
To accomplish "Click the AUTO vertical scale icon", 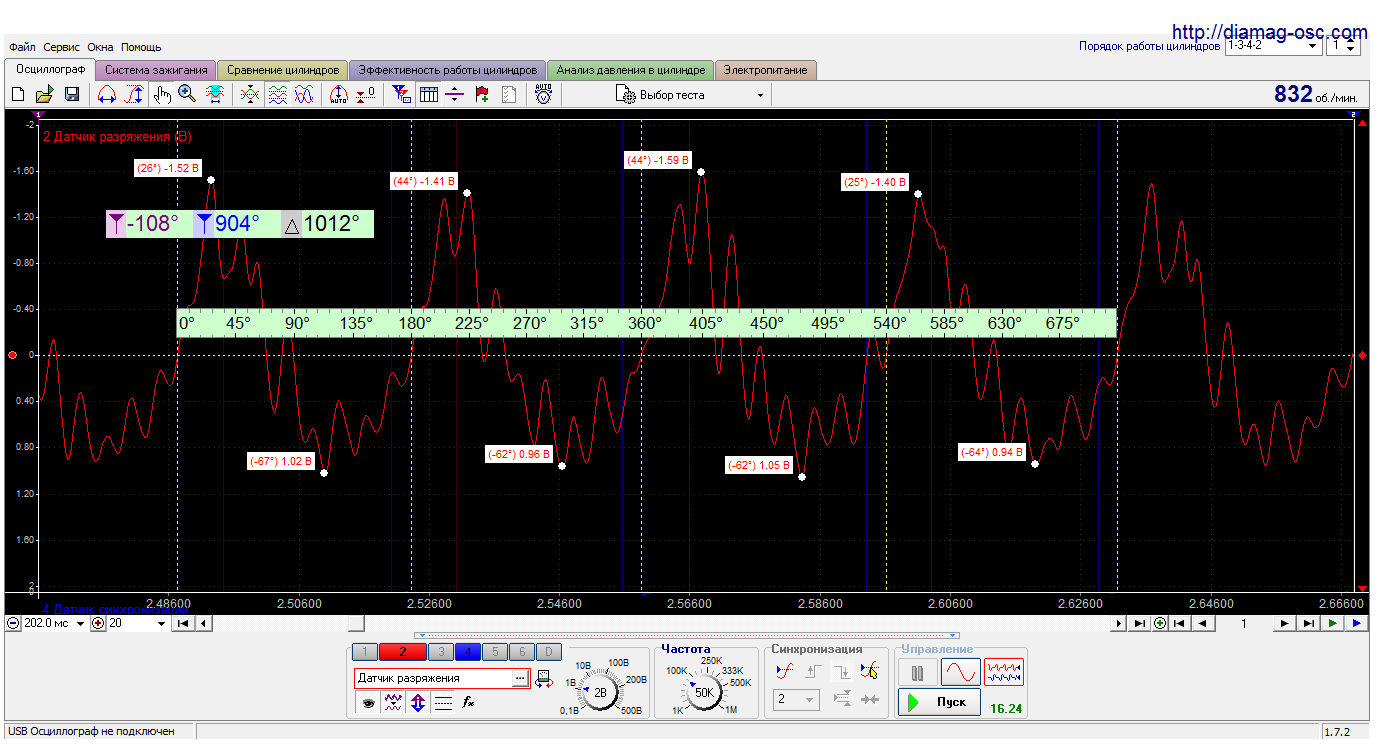I will (x=338, y=95).
